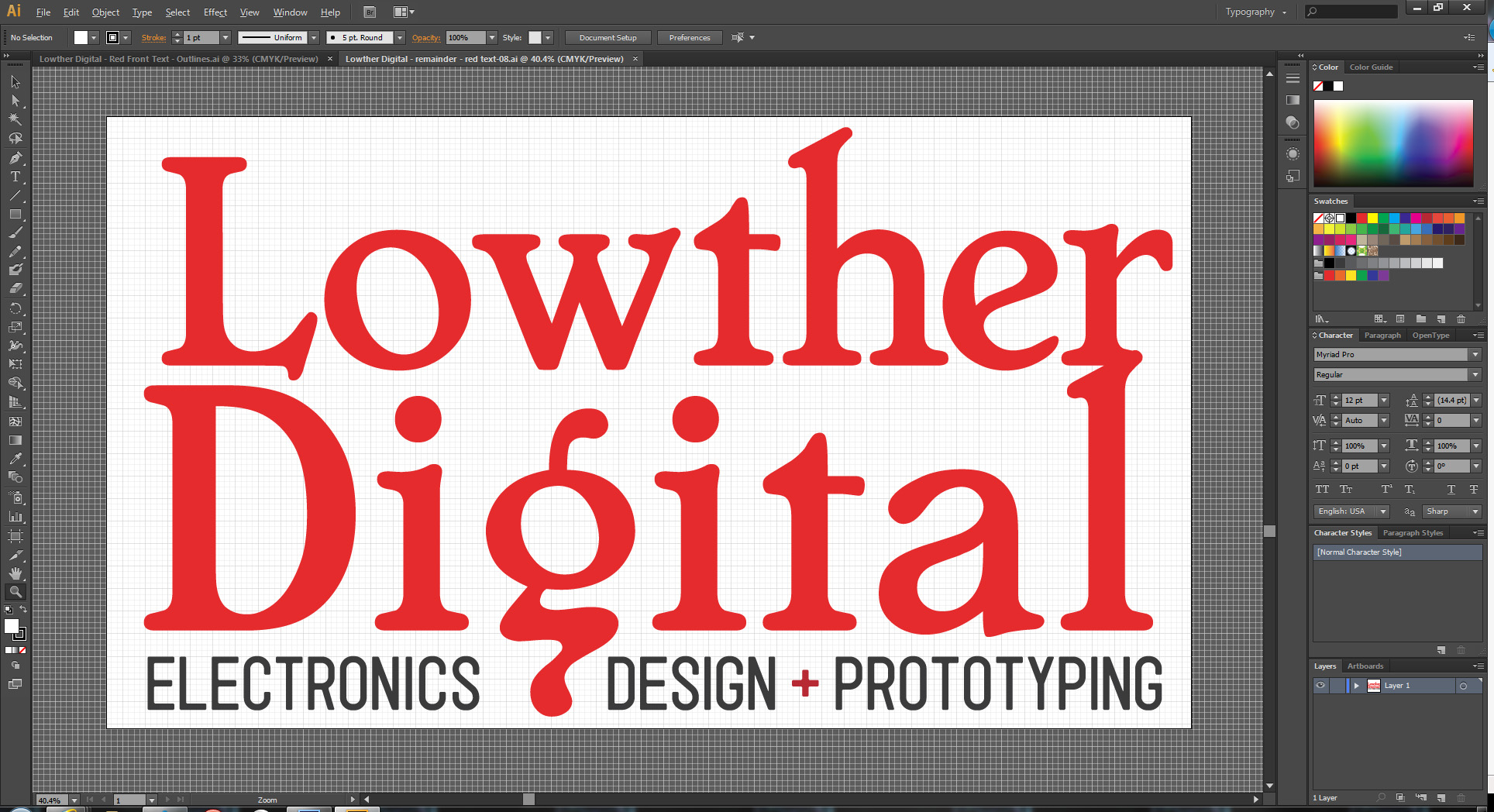
Task: Open the Window menu
Action: (290, 12)
